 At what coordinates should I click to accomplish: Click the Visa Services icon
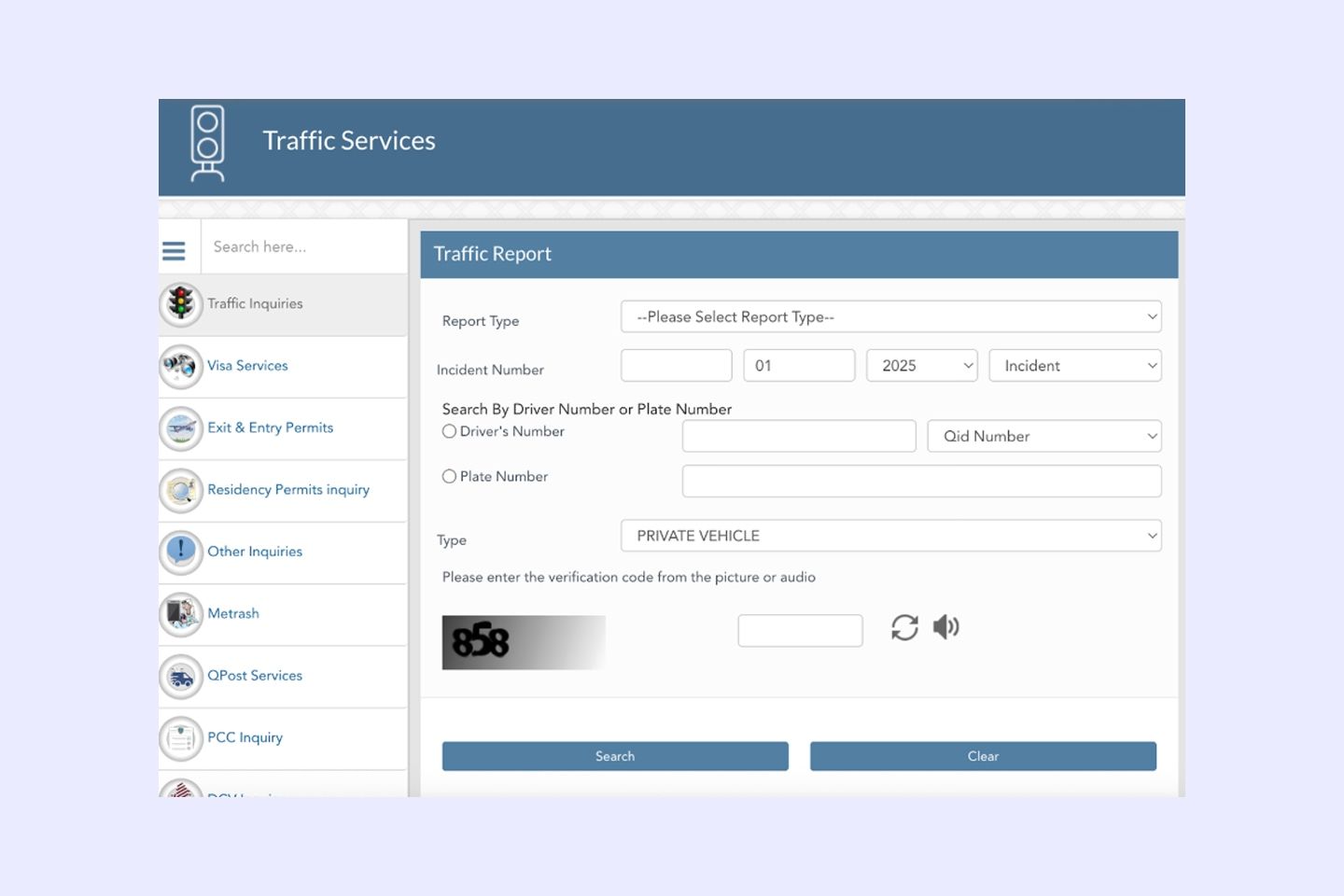point(181,366)
